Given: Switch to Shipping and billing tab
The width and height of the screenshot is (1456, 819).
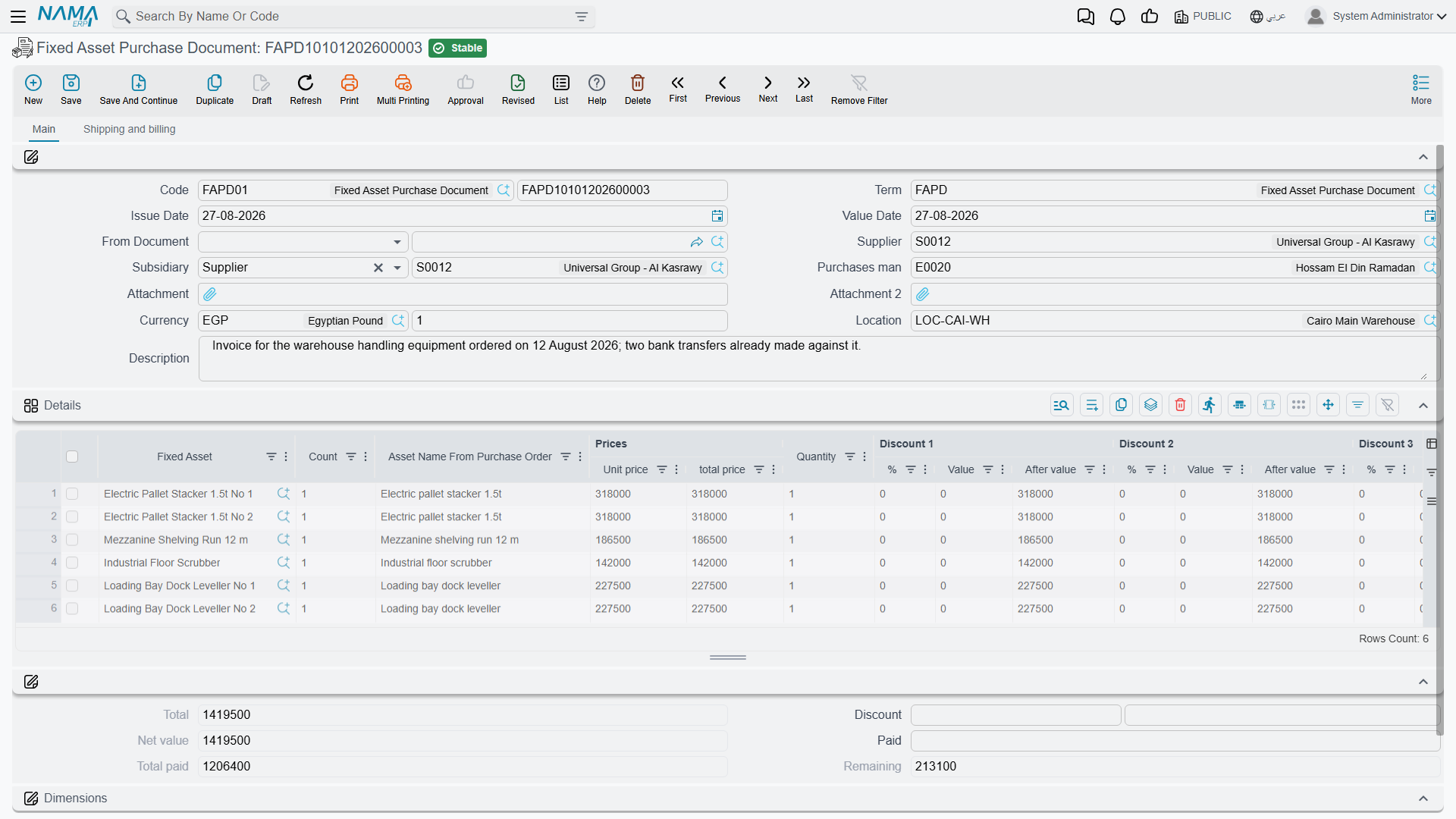Looking at the screenshot, I should pyautogui.click(x=130, y=130).
